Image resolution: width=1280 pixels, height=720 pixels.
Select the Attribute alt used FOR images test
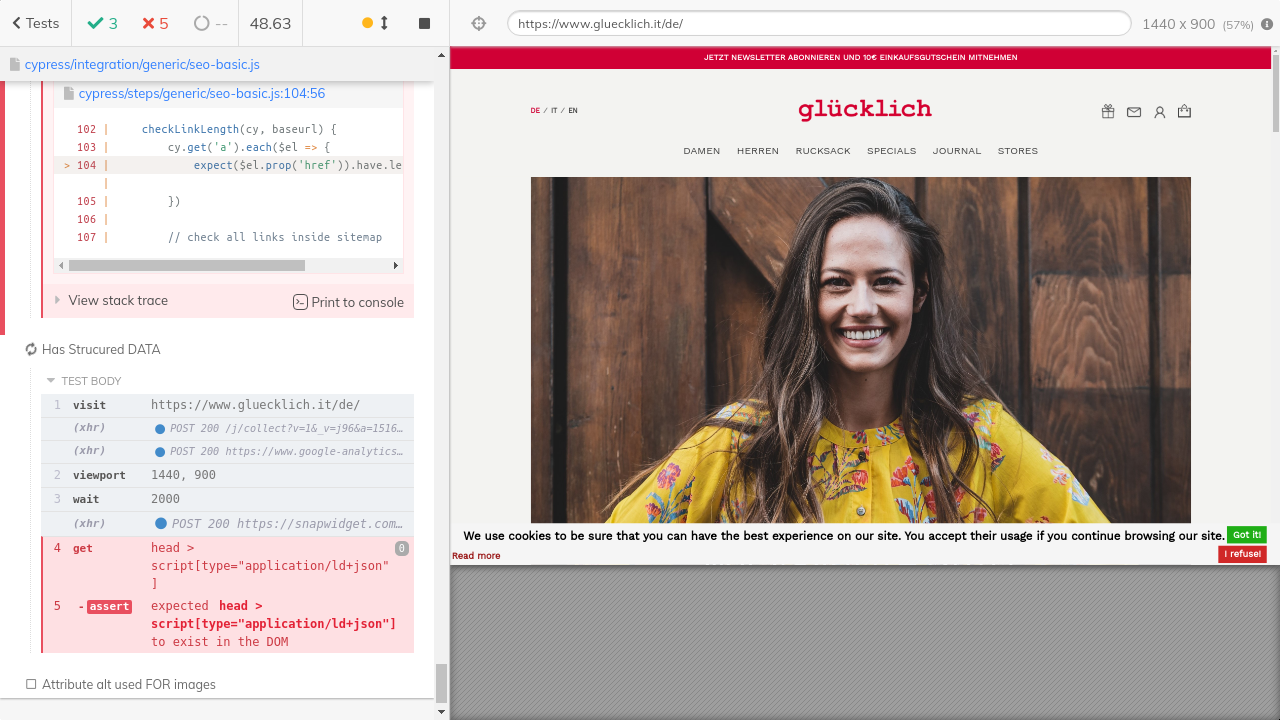(128, 685)
